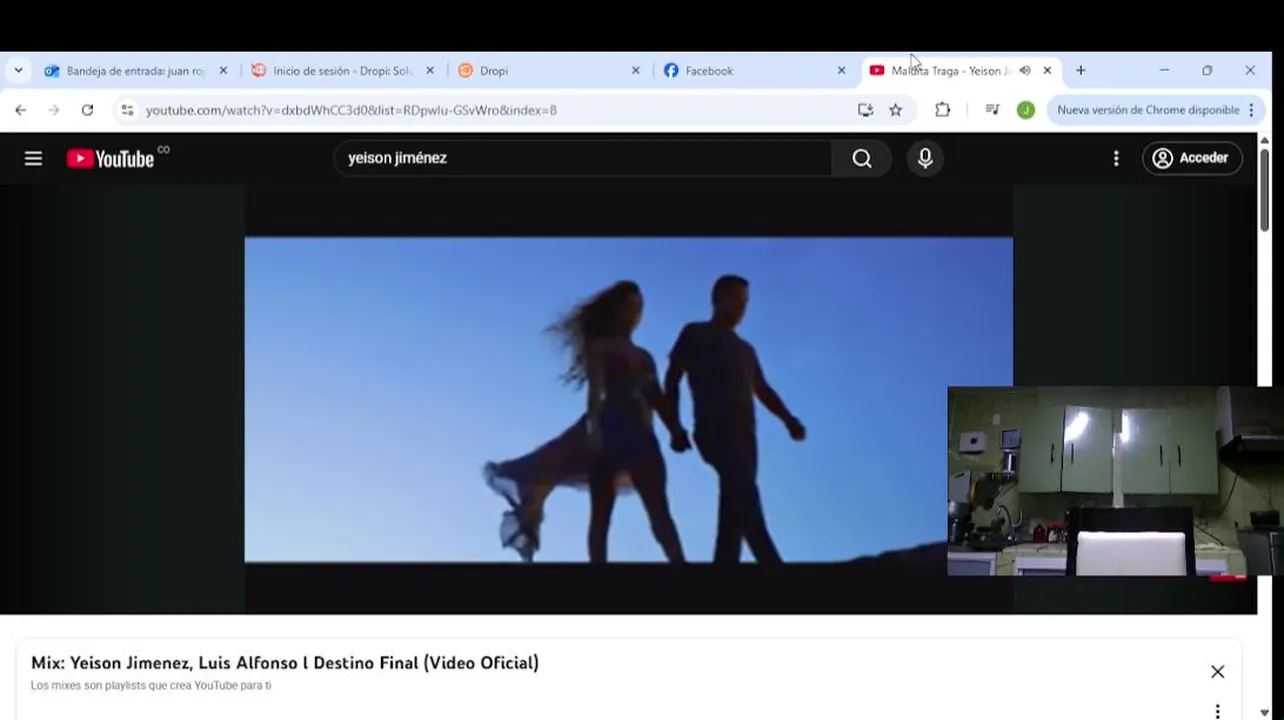
Task: Restore down the Chrome window
Action: (1207, 71)
